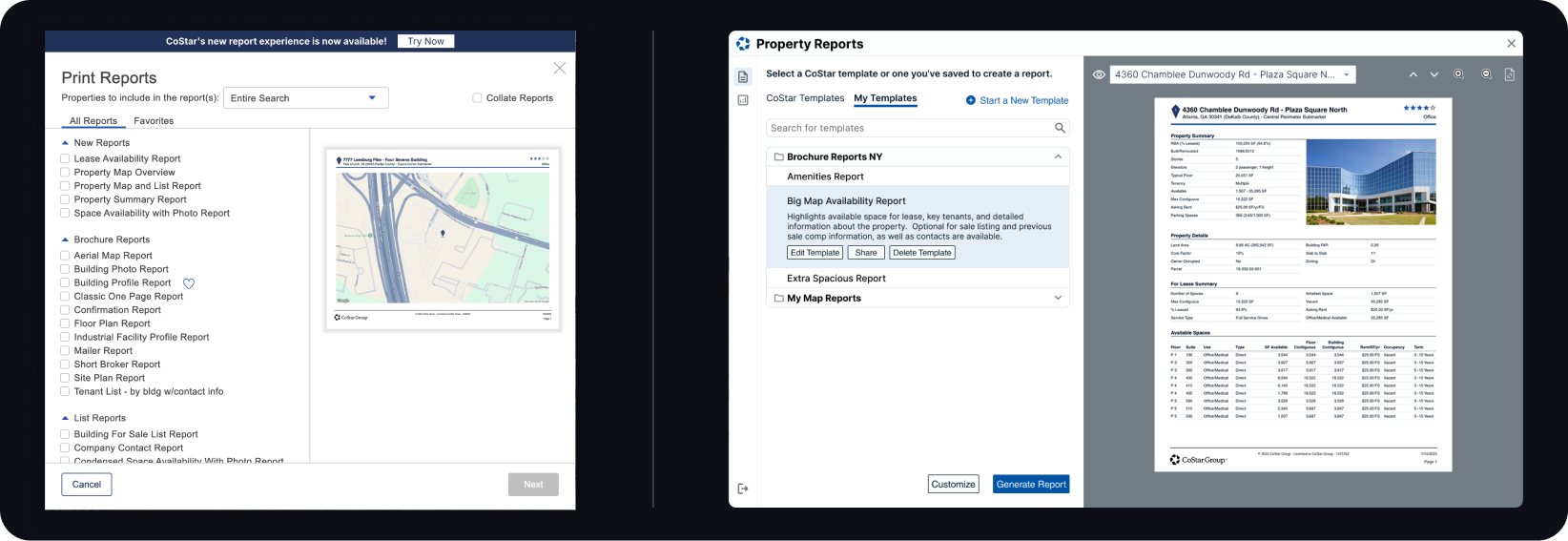
Task: Check Building Photo Report
Action: click(65, 269)
